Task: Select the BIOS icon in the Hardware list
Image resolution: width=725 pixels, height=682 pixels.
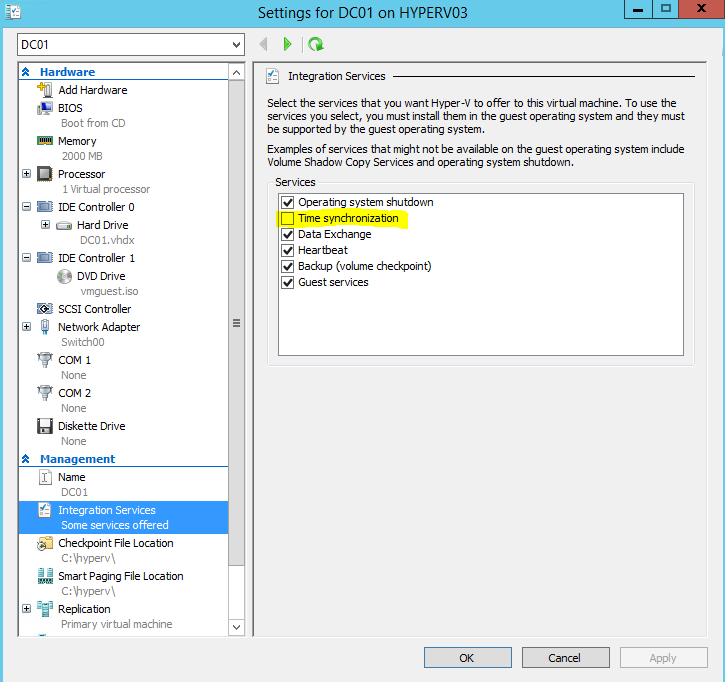Action: [45, 108]
